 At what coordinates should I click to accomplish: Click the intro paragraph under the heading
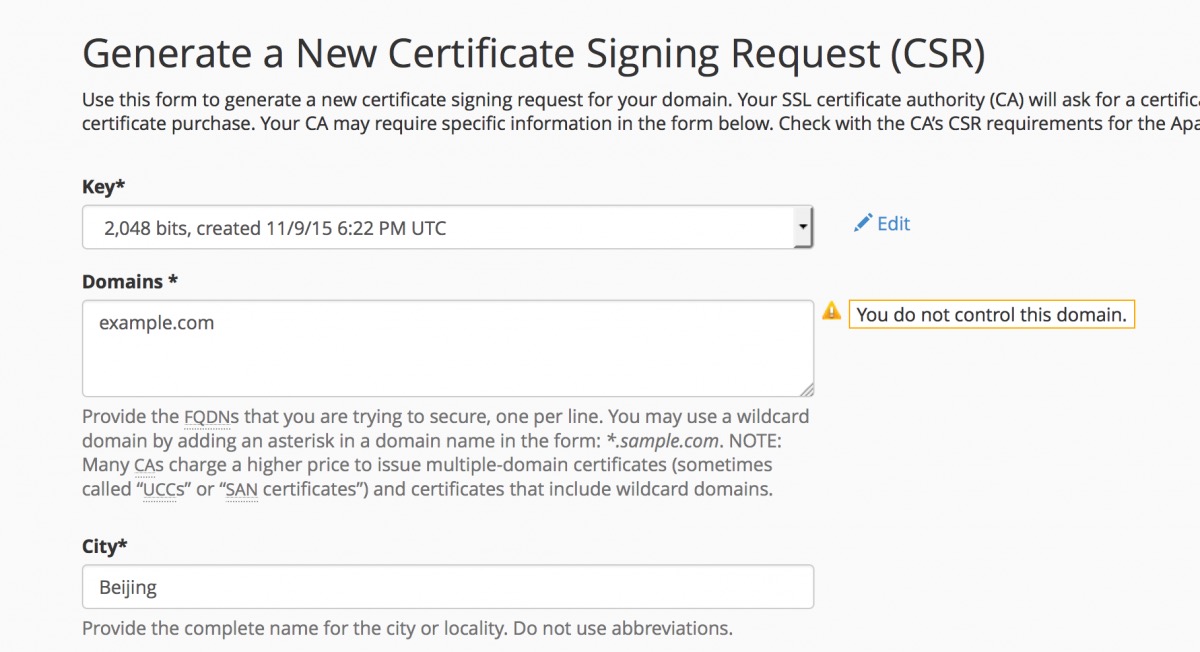pos(640,112)
